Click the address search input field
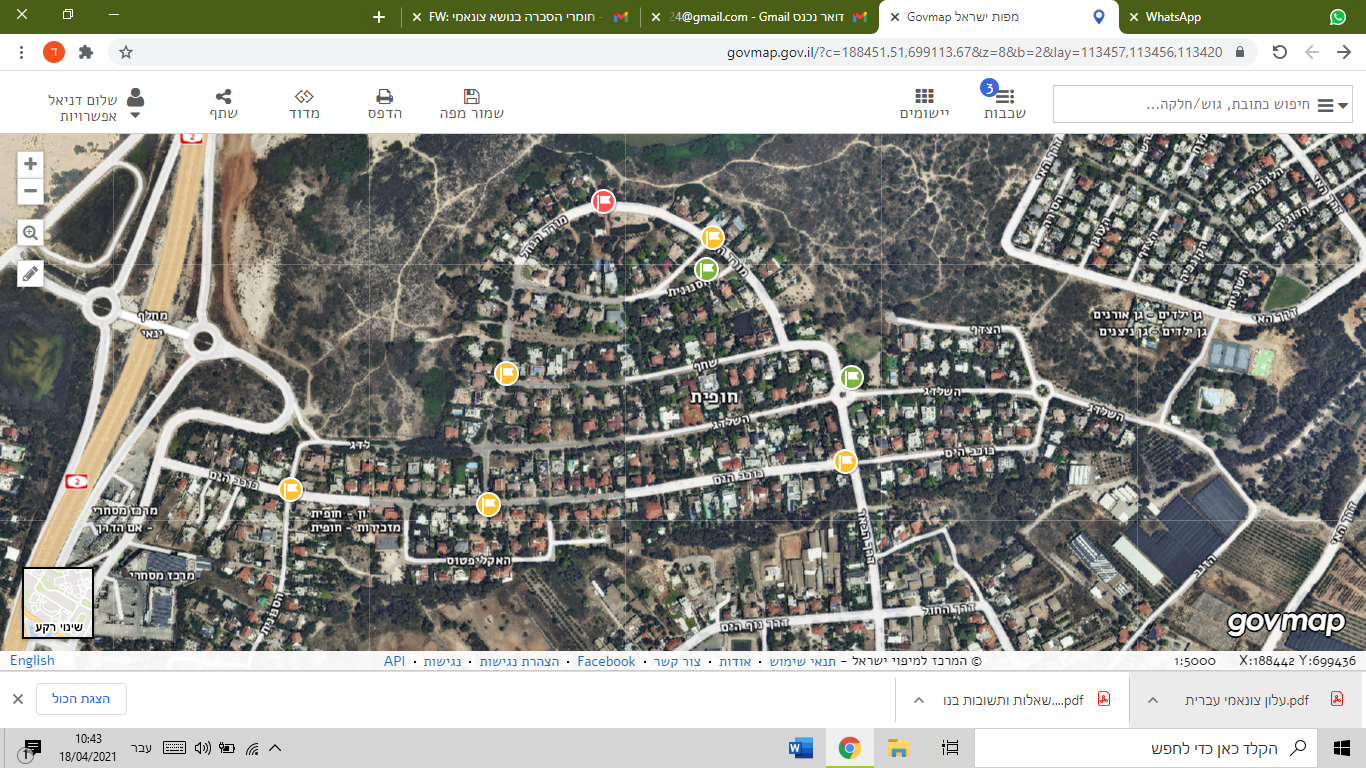The image size is (1366, 768). [x=1190, y=105]
